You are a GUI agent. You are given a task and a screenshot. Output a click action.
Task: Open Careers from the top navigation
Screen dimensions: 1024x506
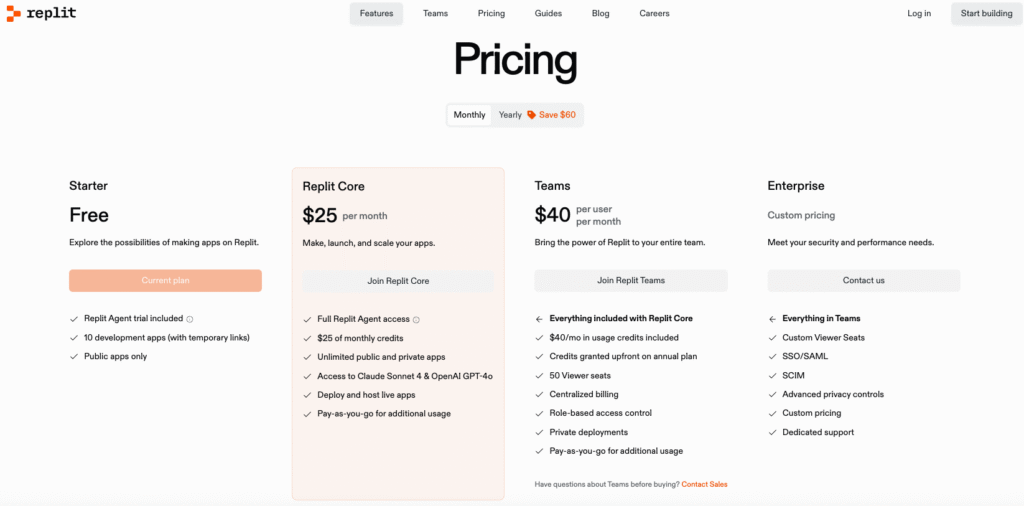pos(654,14)
